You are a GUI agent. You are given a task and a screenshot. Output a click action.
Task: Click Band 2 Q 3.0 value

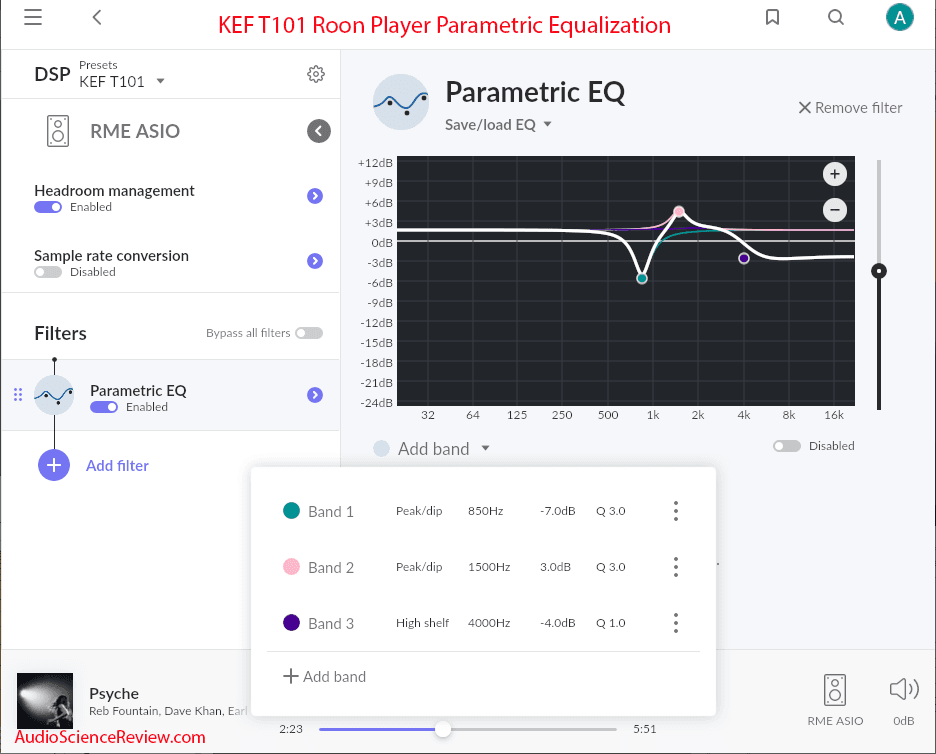point(611,567)
